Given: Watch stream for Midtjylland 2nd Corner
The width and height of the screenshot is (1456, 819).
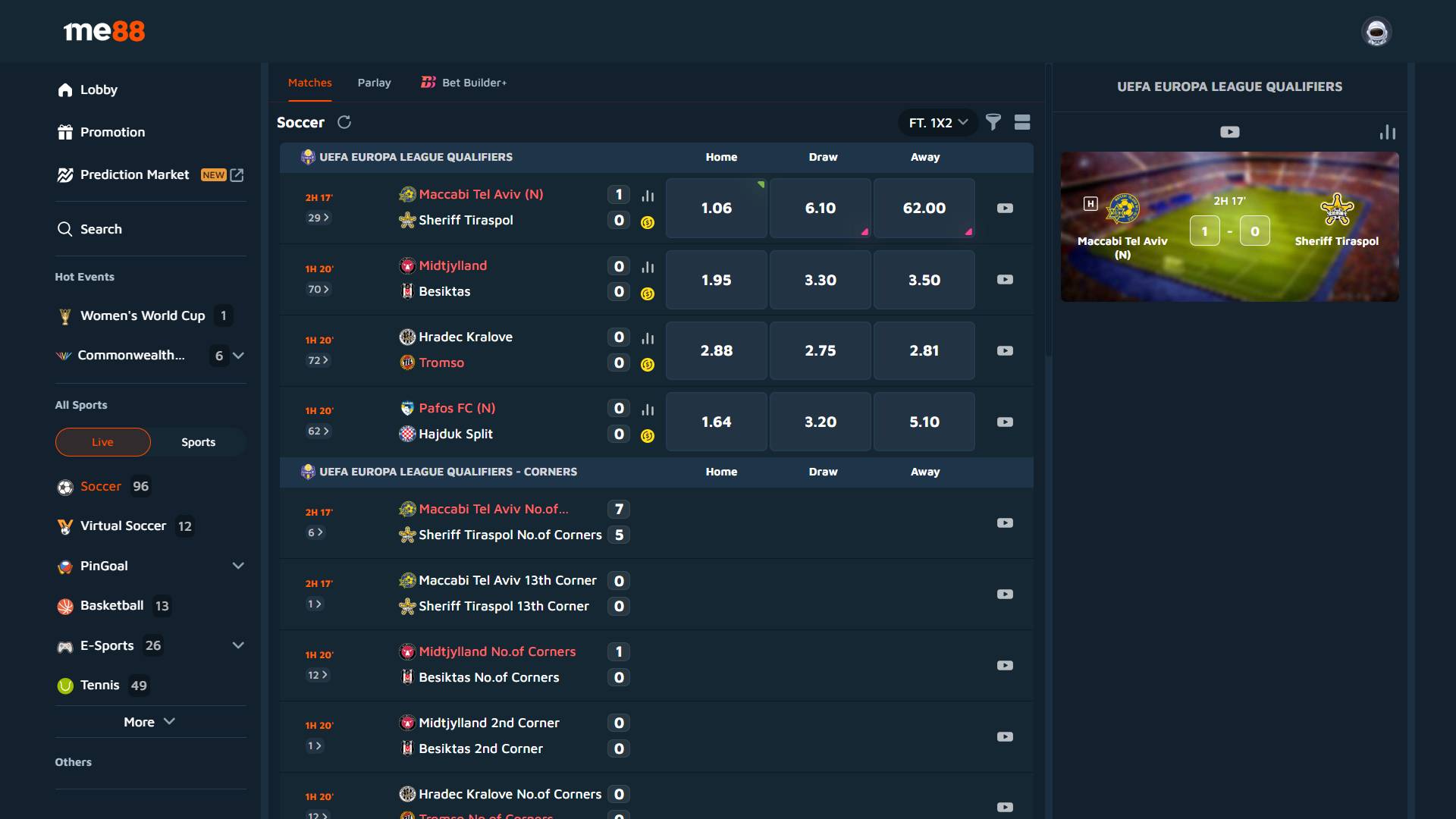Looking at the screenshot, I should (1005, 736).
